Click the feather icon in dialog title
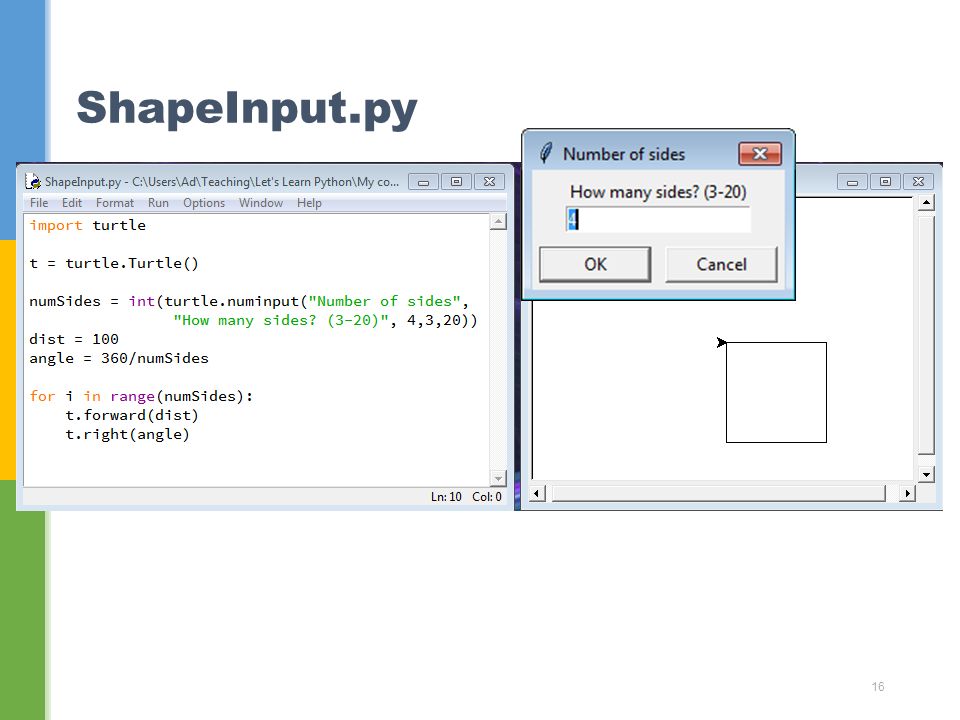This screenshot has height=720, width=960. click(x=546, y=153)
